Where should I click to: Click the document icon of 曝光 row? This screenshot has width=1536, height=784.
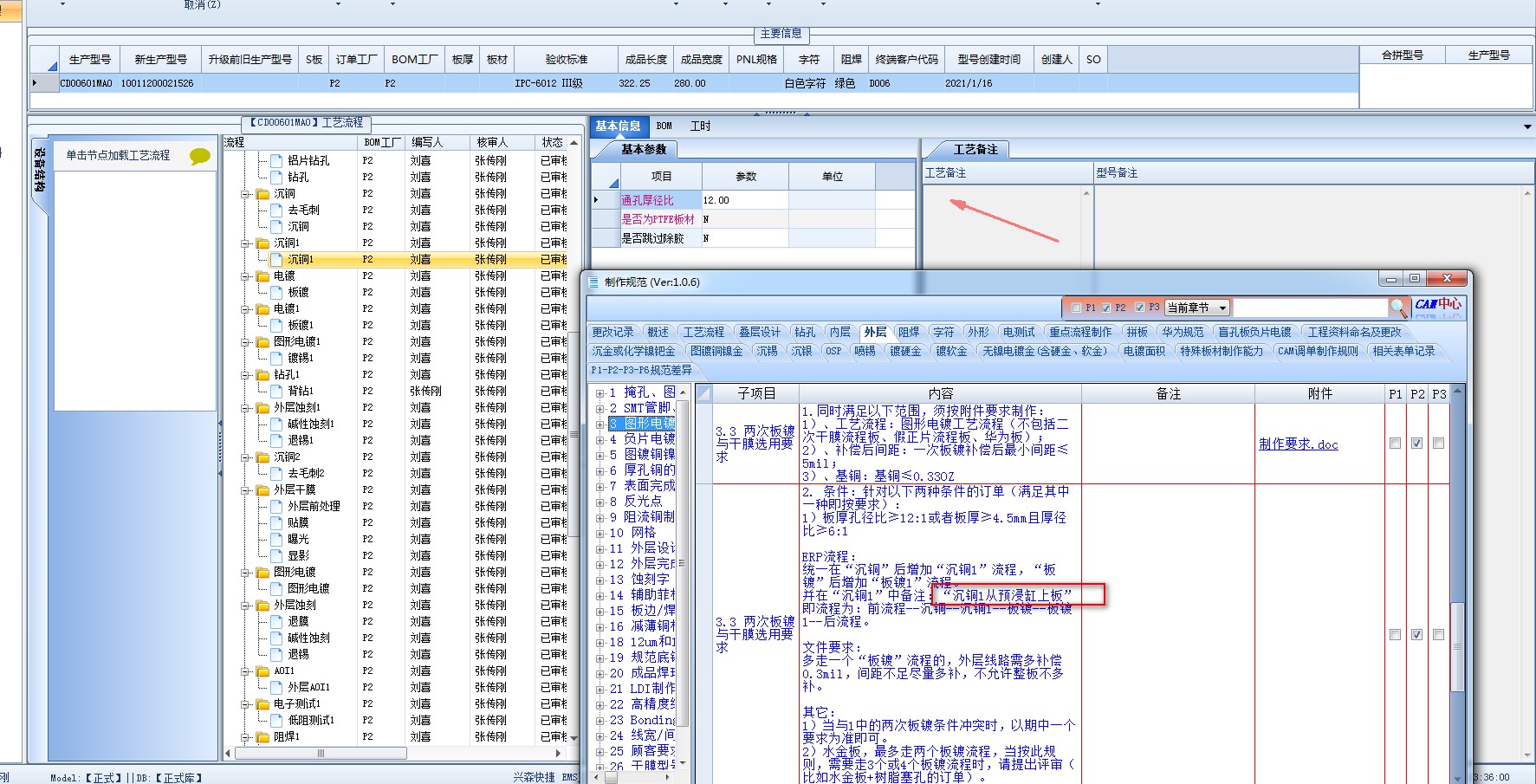pos(276,539)
